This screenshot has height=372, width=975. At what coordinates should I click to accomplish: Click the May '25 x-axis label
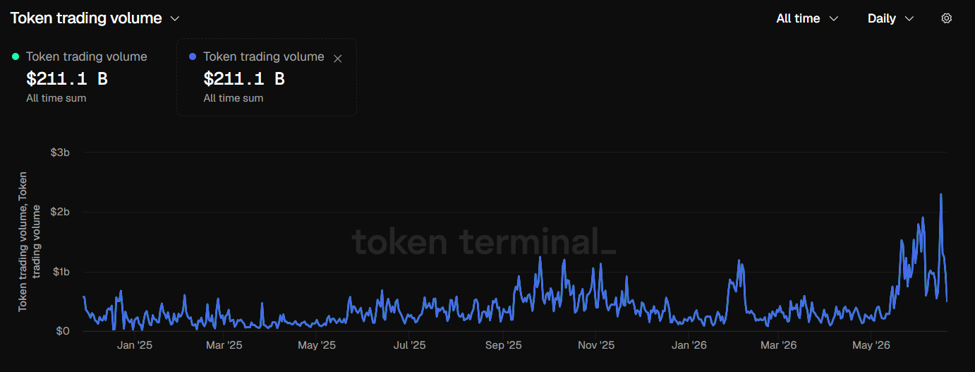tap(318, 345)
